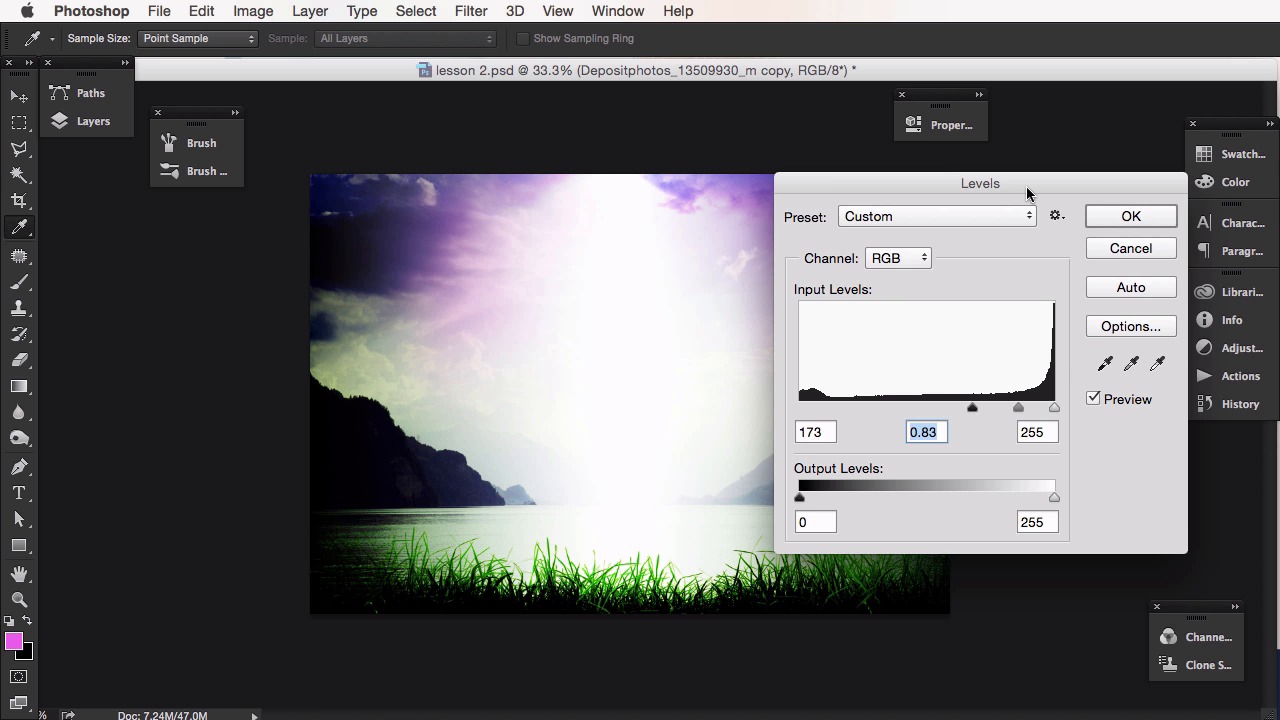The width and height of the screenshot is (1280, 720).
Task: Select the Gradient tool
Action: point(19,386)
